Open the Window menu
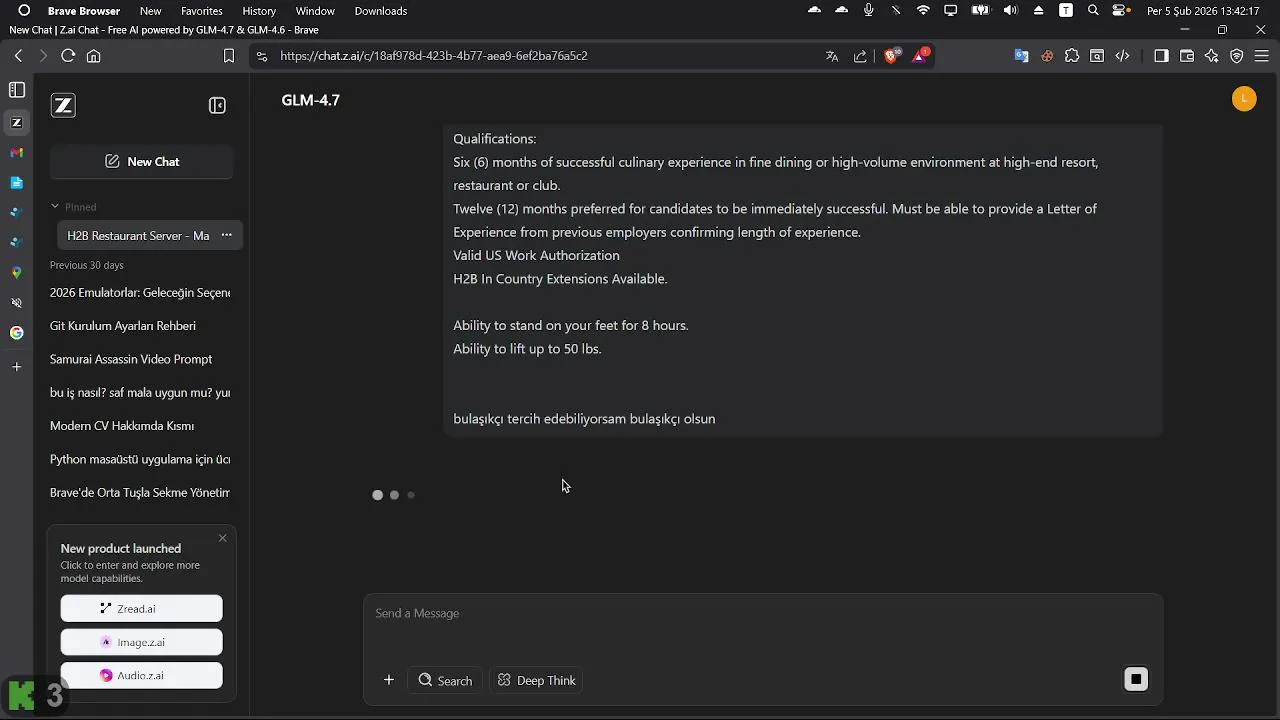This screenshot has width=1280, height=720. (x=315, y=11)
